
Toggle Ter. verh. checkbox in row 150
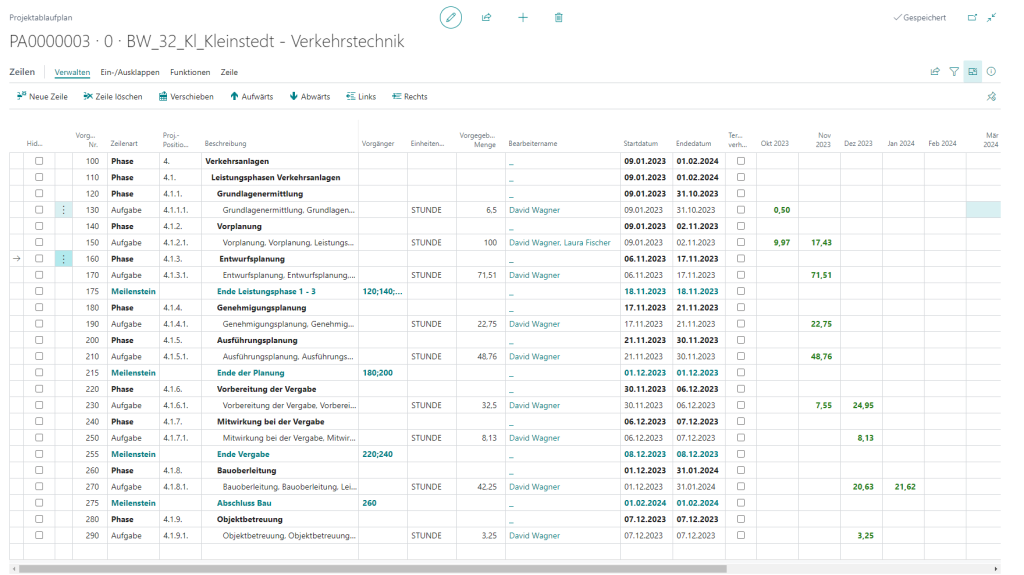(741, 242)
